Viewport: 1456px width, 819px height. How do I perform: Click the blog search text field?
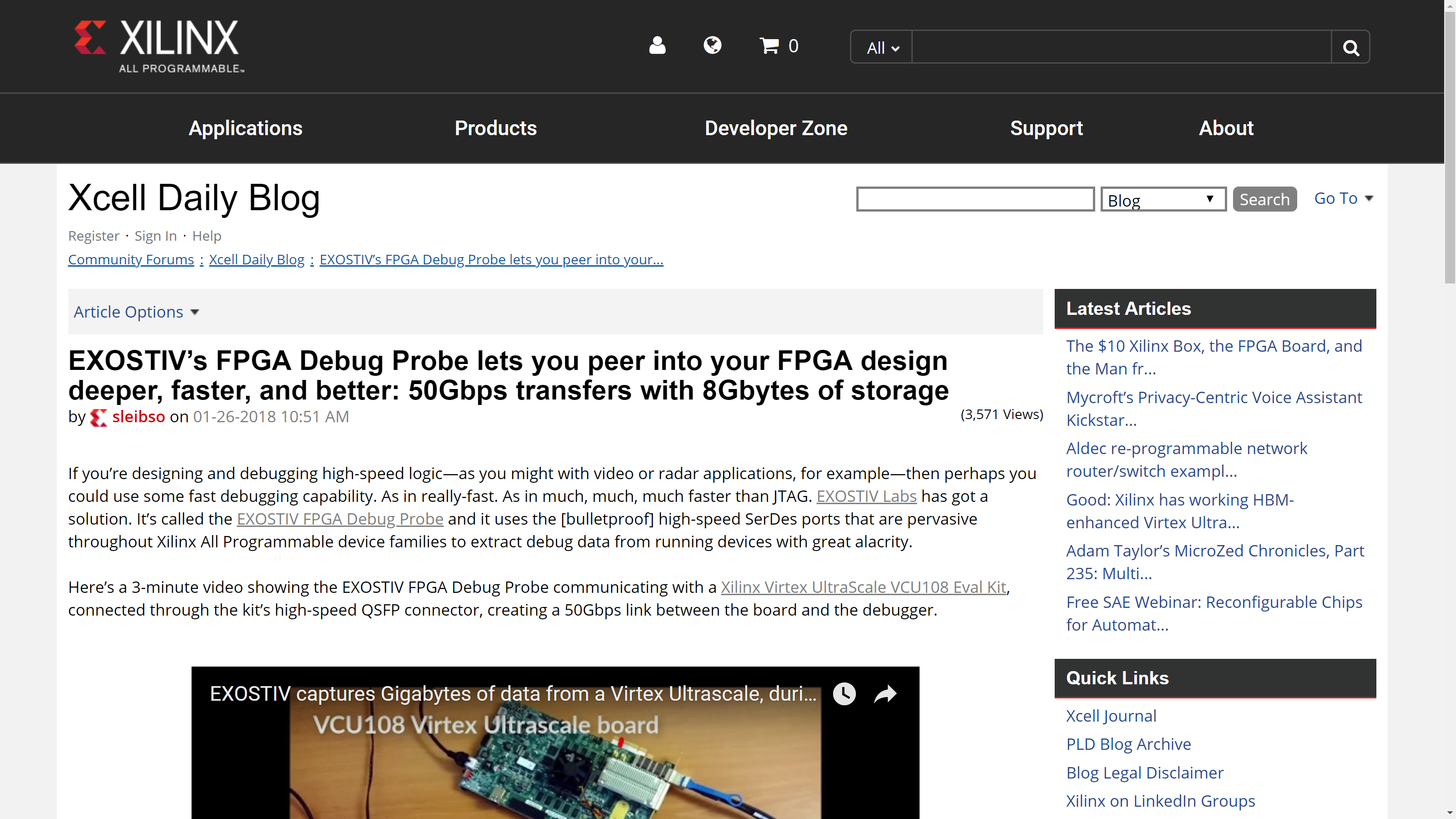(x=975, y=200)
